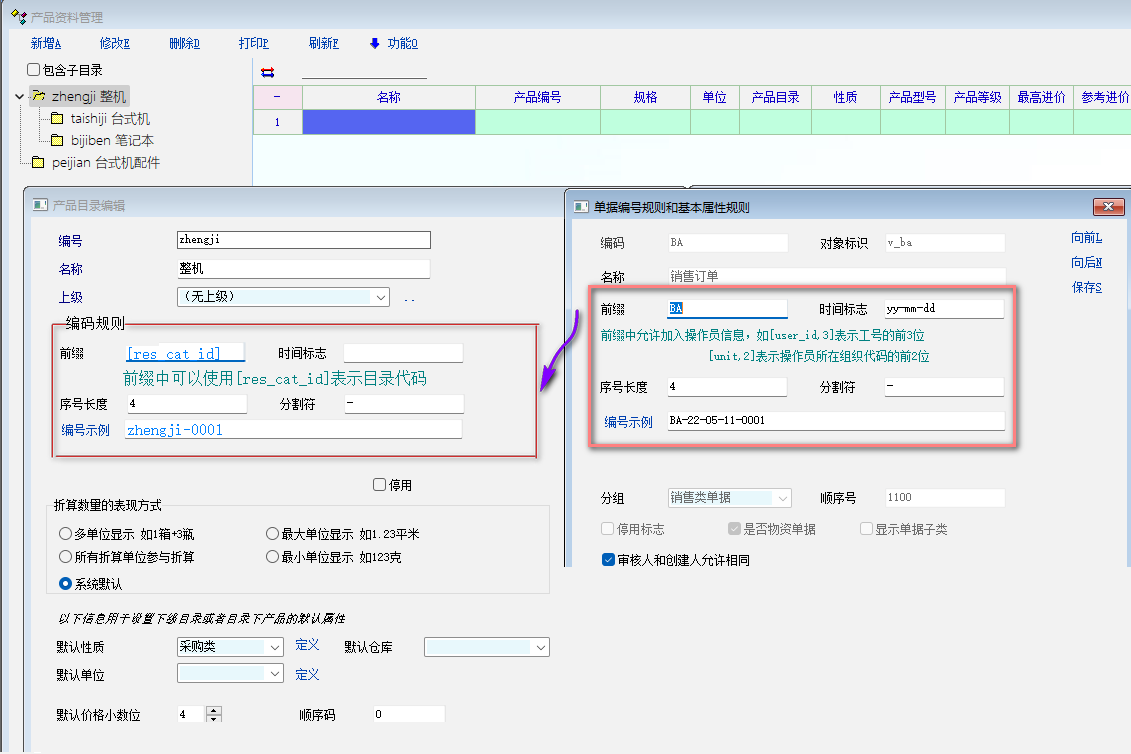Viewport: 1131px width, 754px height.
Task: Click the 定义 link beside 默认单位
Action: tap(307, 675)
